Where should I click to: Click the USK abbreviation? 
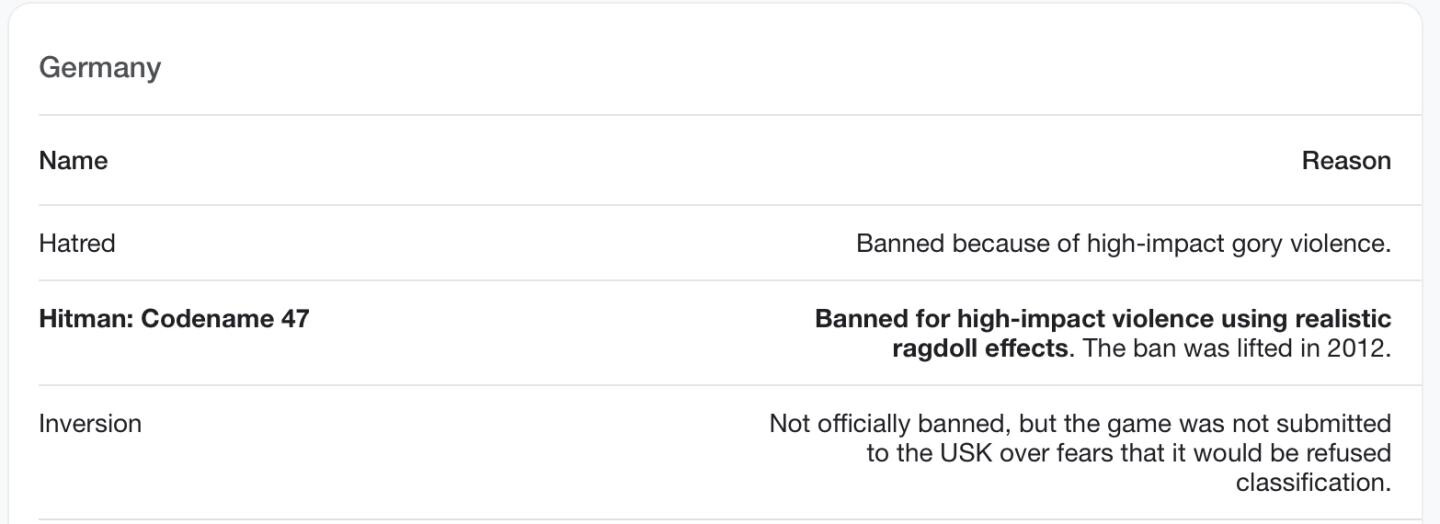[965, 453]
